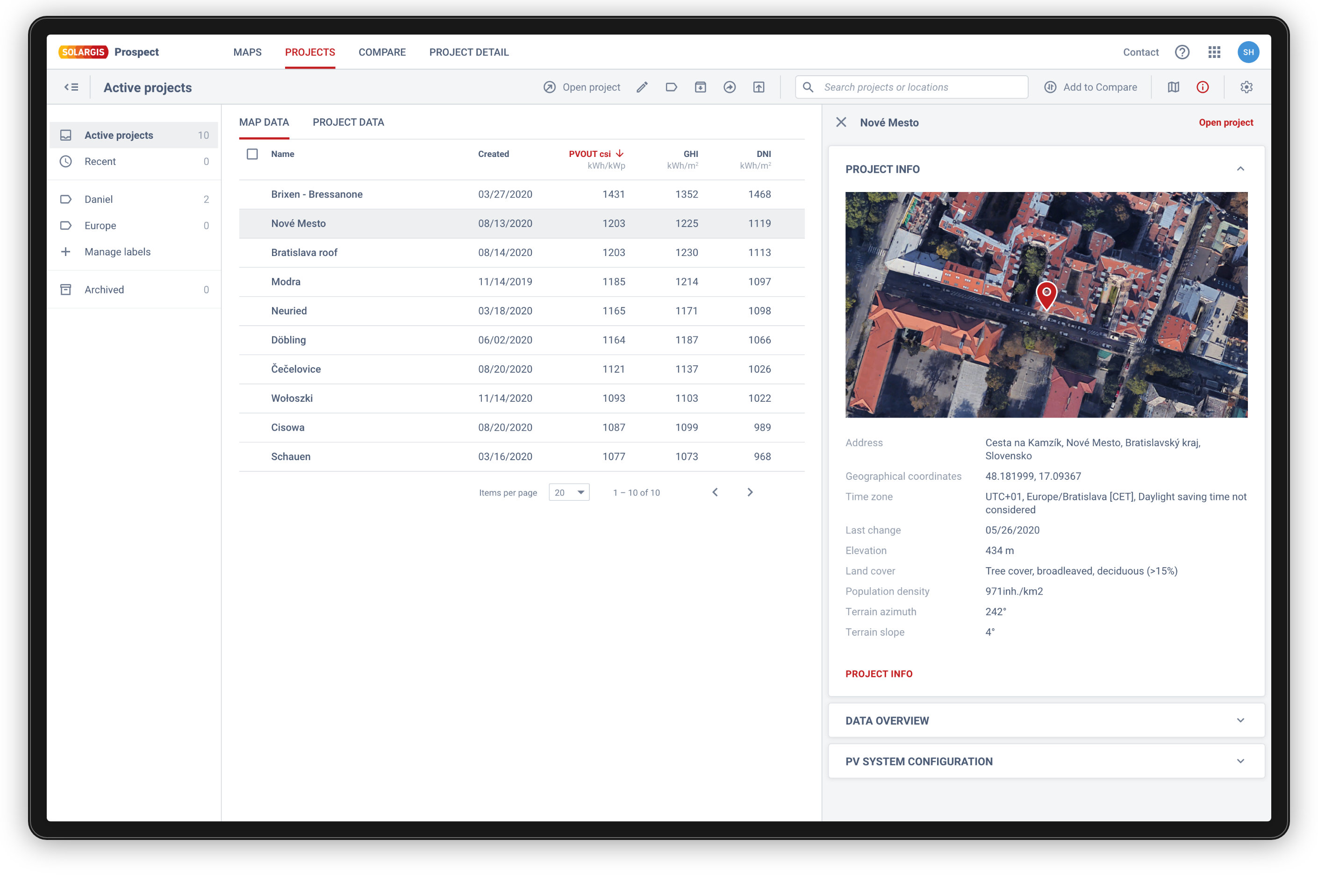
Task: Switch to the PROJECT DETAIL tab
Action: (x=469, y=52)
